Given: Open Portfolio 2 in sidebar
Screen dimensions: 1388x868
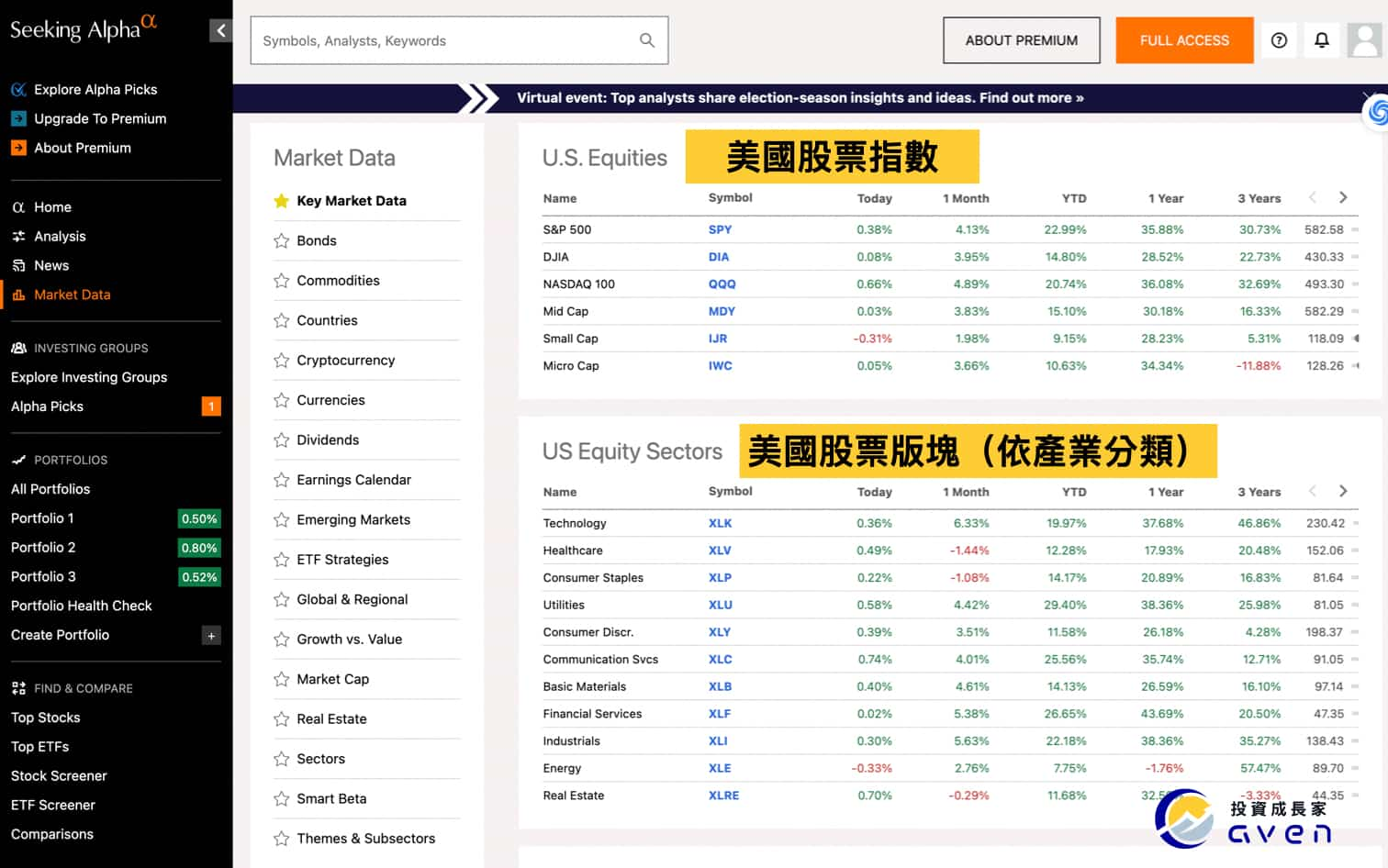Looking at the screenshot, I should point(43,548).
